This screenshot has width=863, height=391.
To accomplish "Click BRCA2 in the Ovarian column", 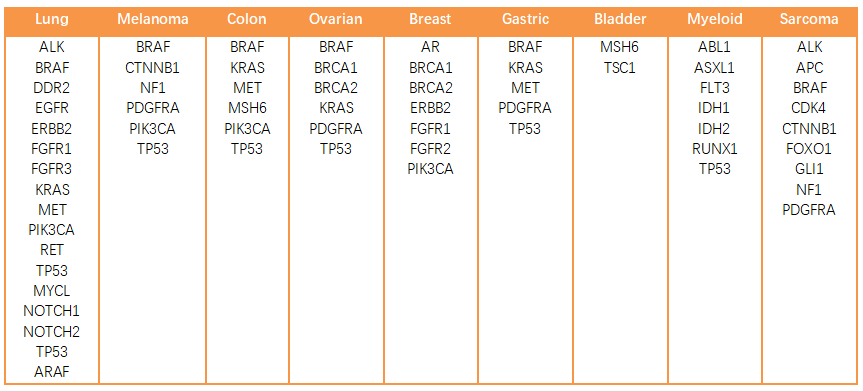I will [x=336, y=88].
